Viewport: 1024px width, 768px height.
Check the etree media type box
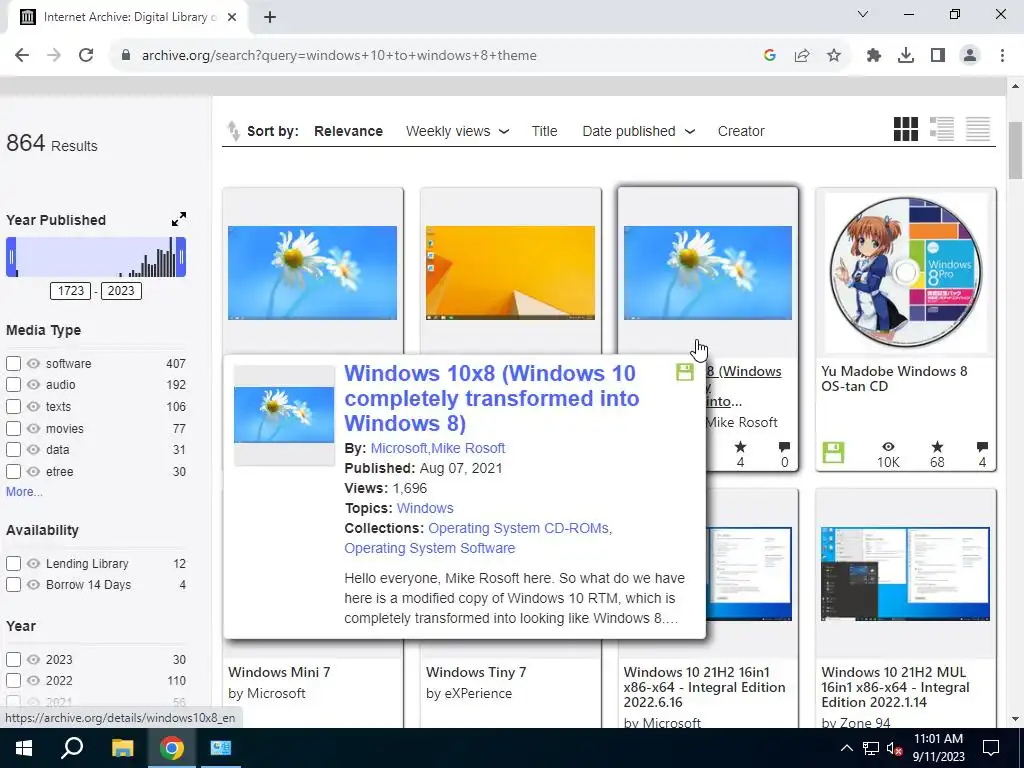click(13, 472)
